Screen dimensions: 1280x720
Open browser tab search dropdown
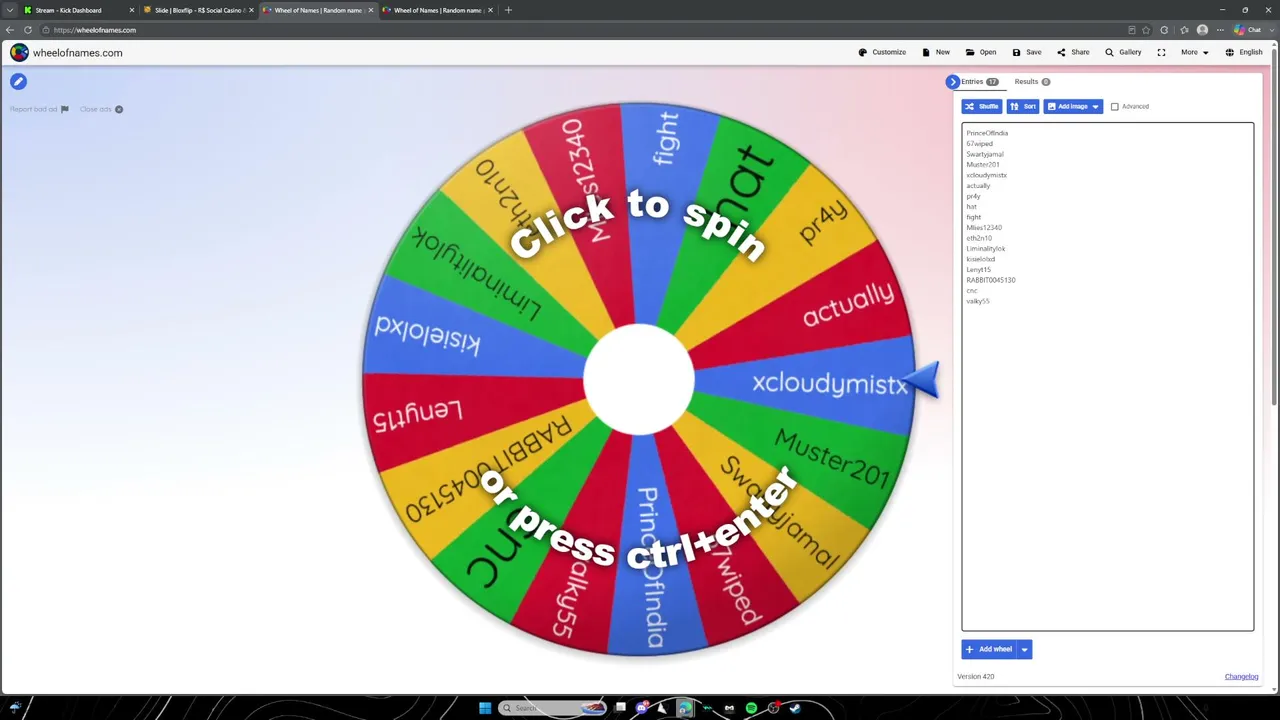pyautogui.click(x=10, y=10)
